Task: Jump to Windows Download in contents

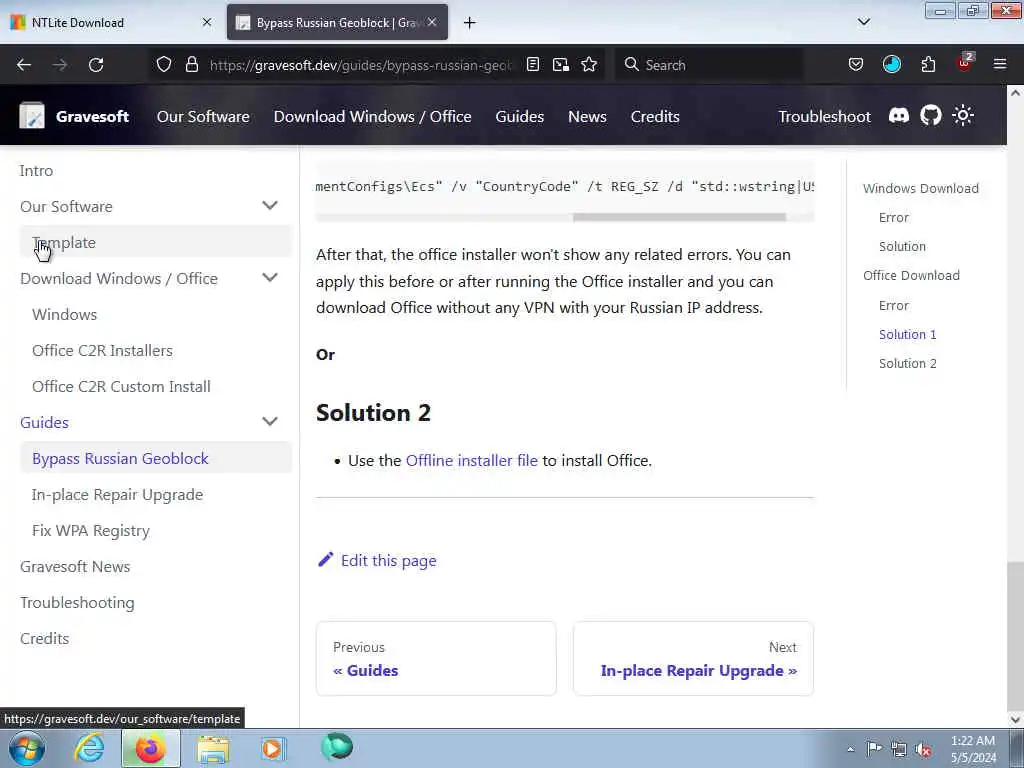Action: (921, 188)
